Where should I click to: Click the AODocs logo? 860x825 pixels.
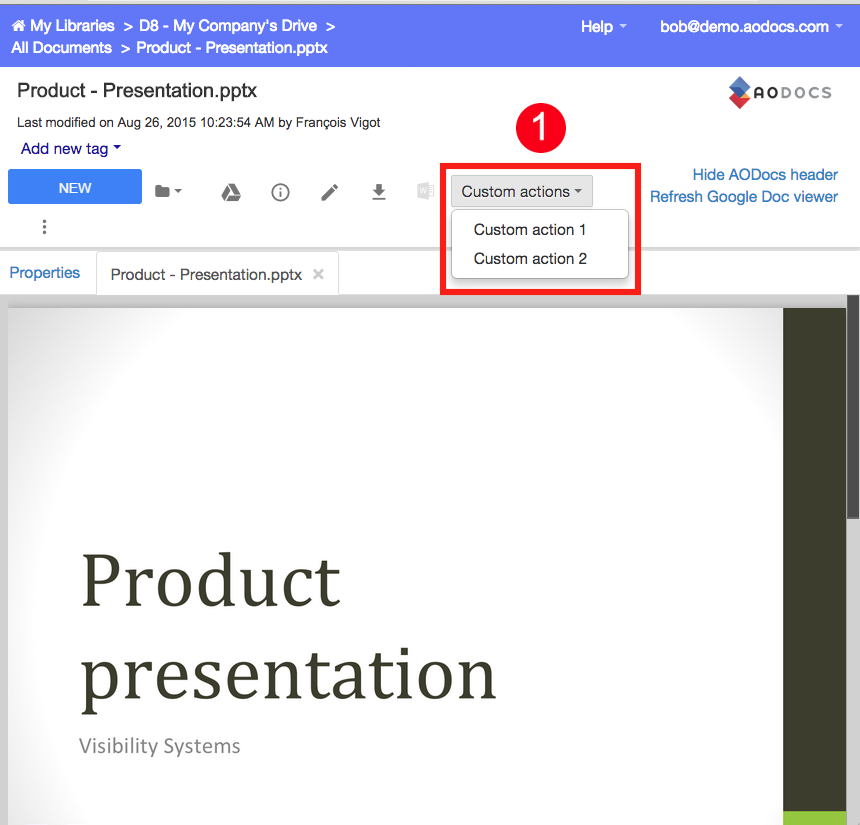(780, 92)
